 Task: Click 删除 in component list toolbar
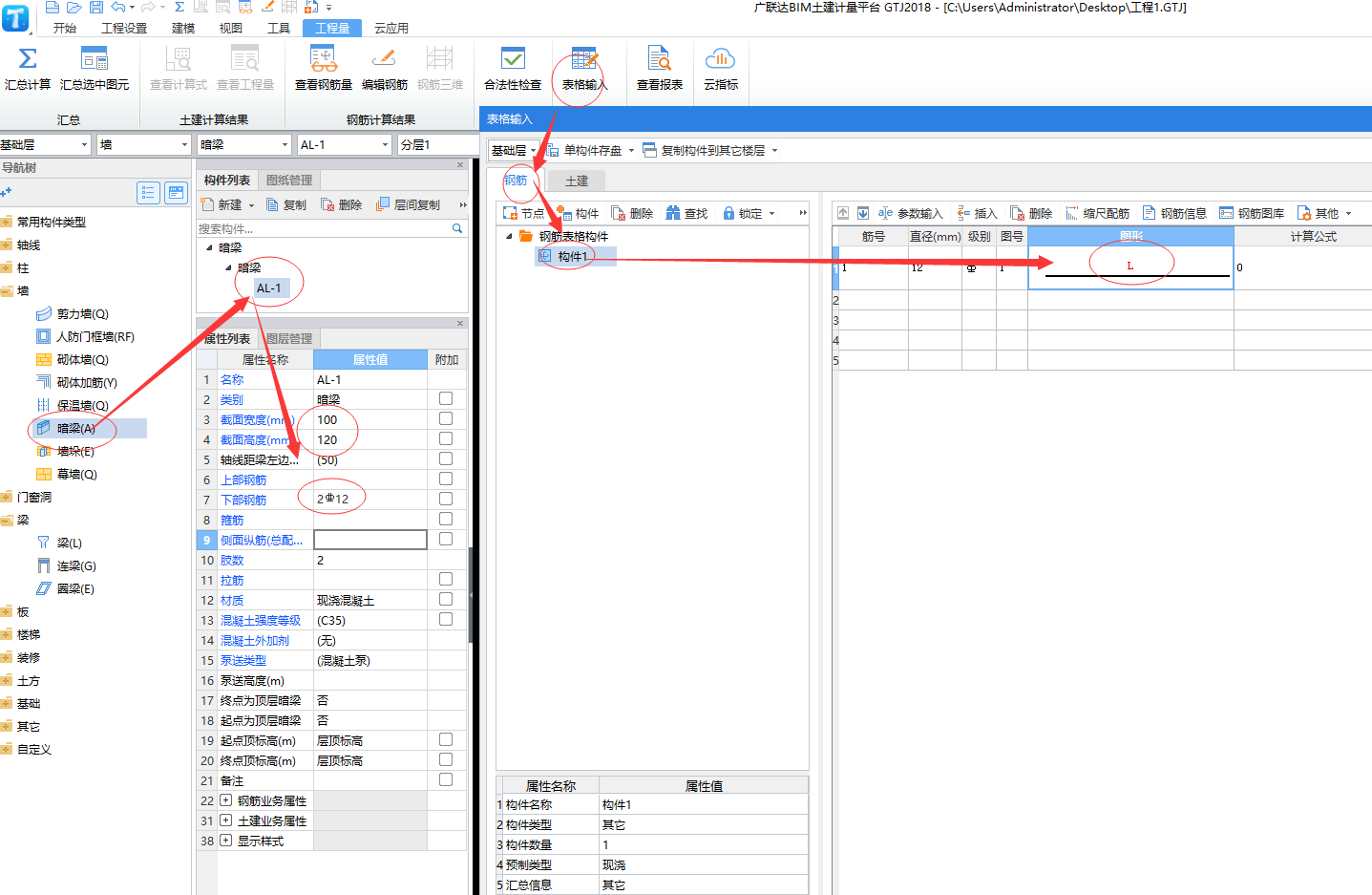[x=342, y=204]
